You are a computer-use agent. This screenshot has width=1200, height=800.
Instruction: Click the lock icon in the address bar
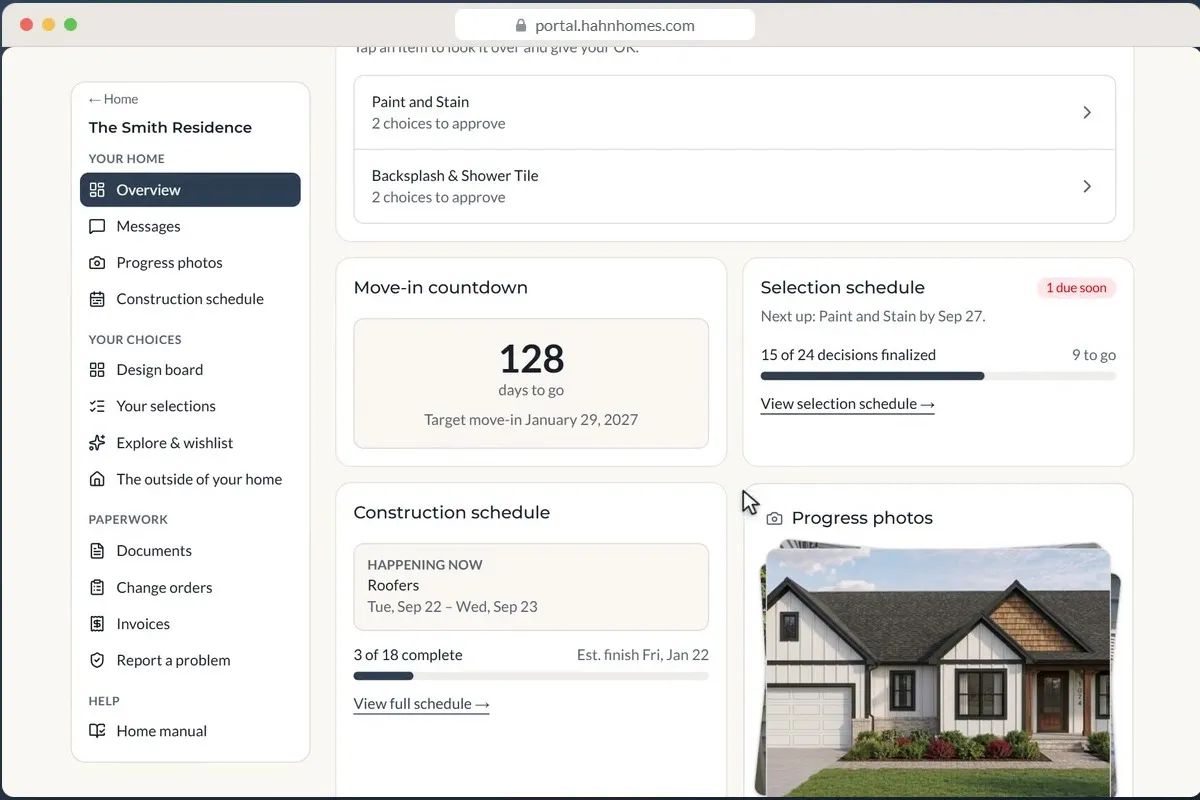point(520,26)
